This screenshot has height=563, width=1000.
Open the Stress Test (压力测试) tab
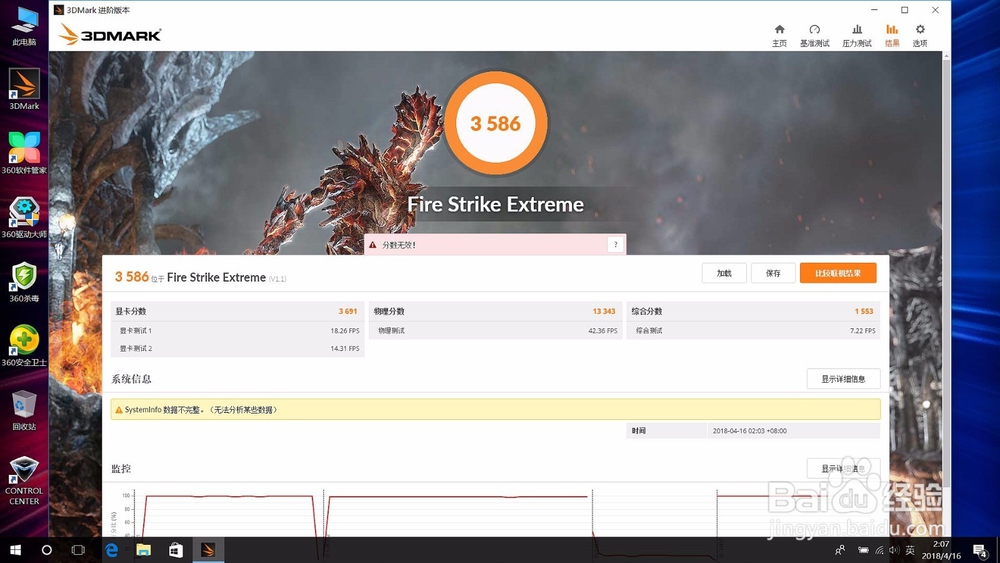click(857, 36)
